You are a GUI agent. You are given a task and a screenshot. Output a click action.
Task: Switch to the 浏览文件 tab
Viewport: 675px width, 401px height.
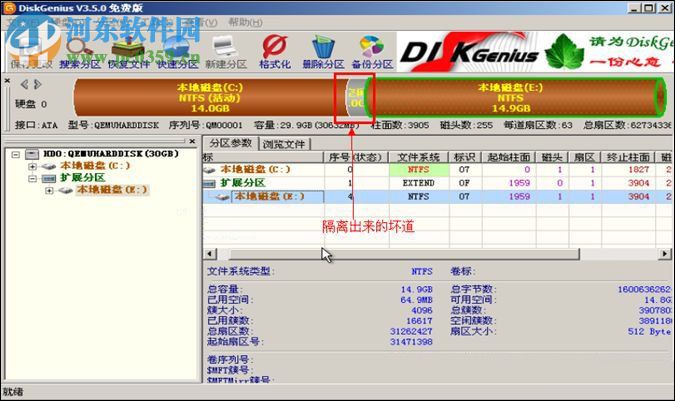(x=284, y=144)
